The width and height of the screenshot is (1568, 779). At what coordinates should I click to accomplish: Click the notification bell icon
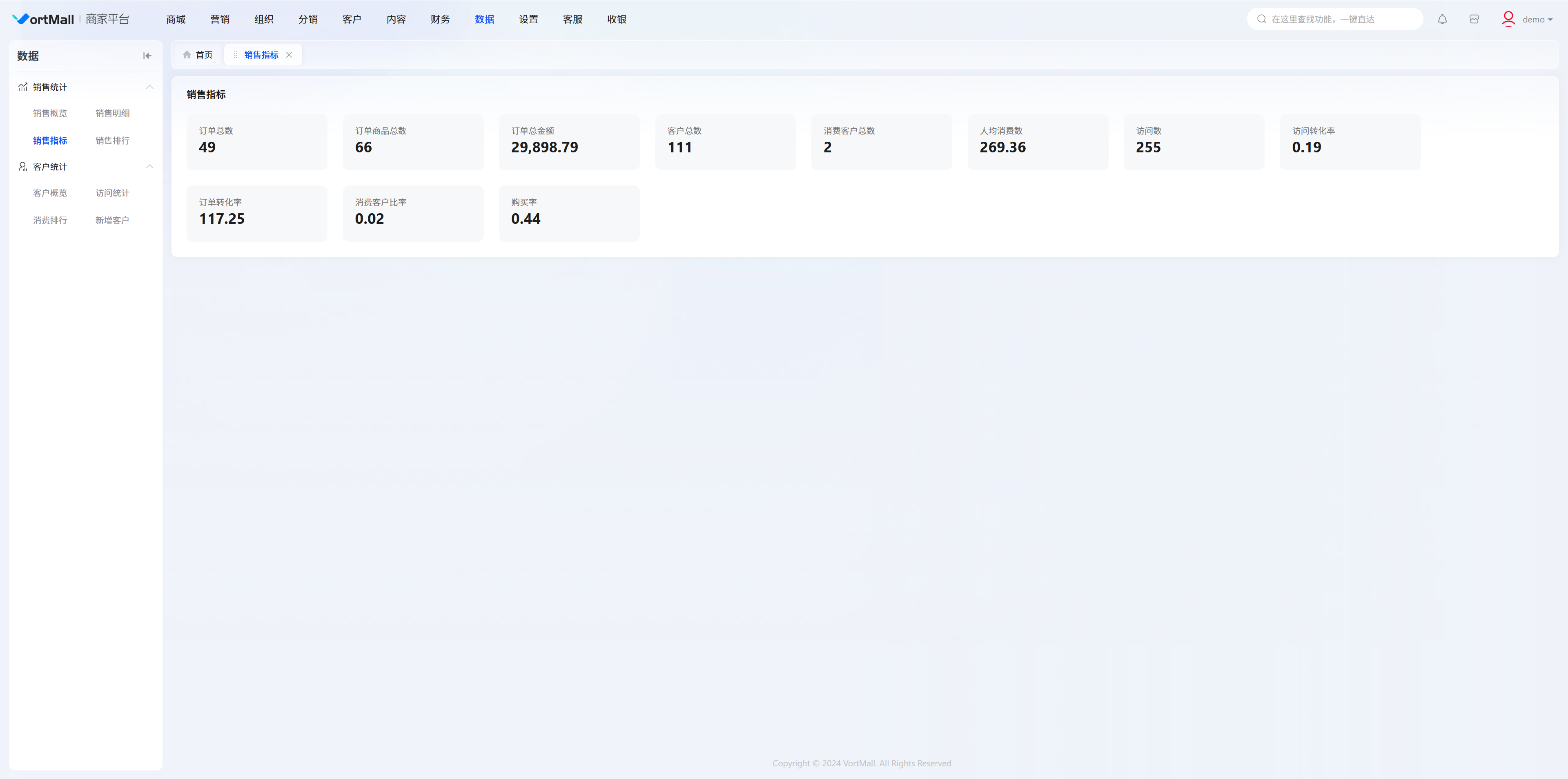click(1442, 20)
